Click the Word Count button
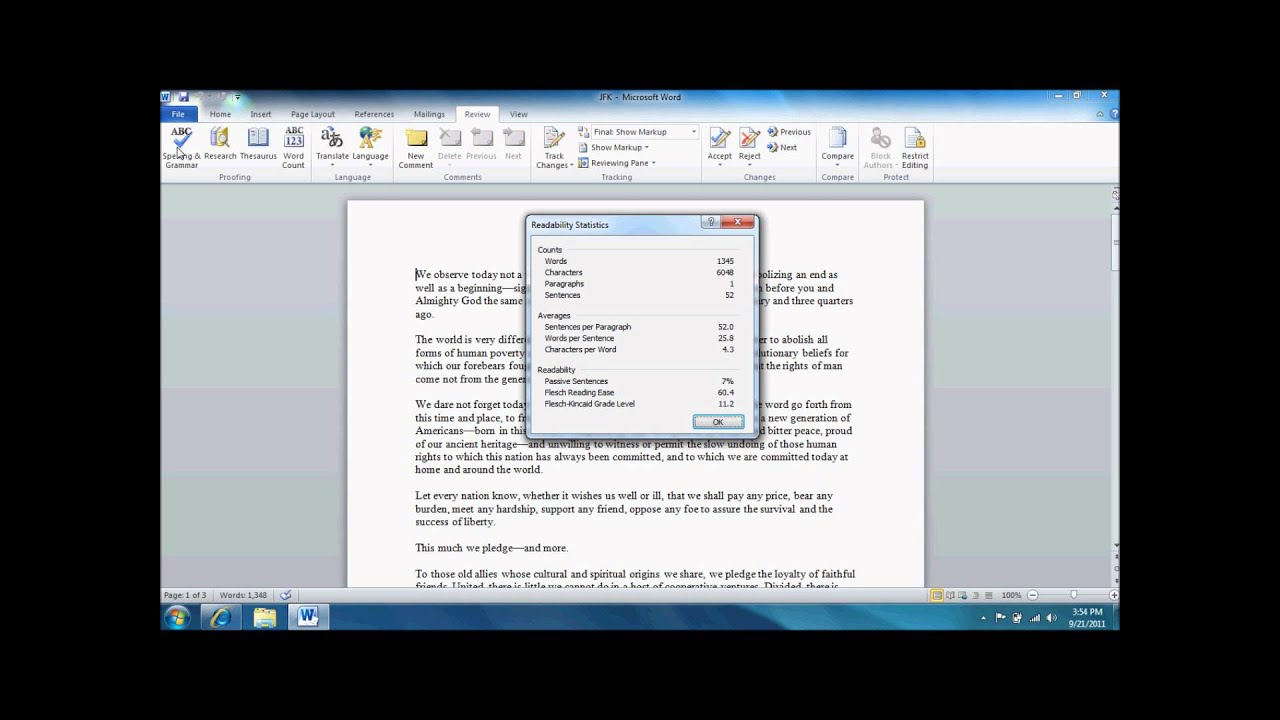 [293, 147]
